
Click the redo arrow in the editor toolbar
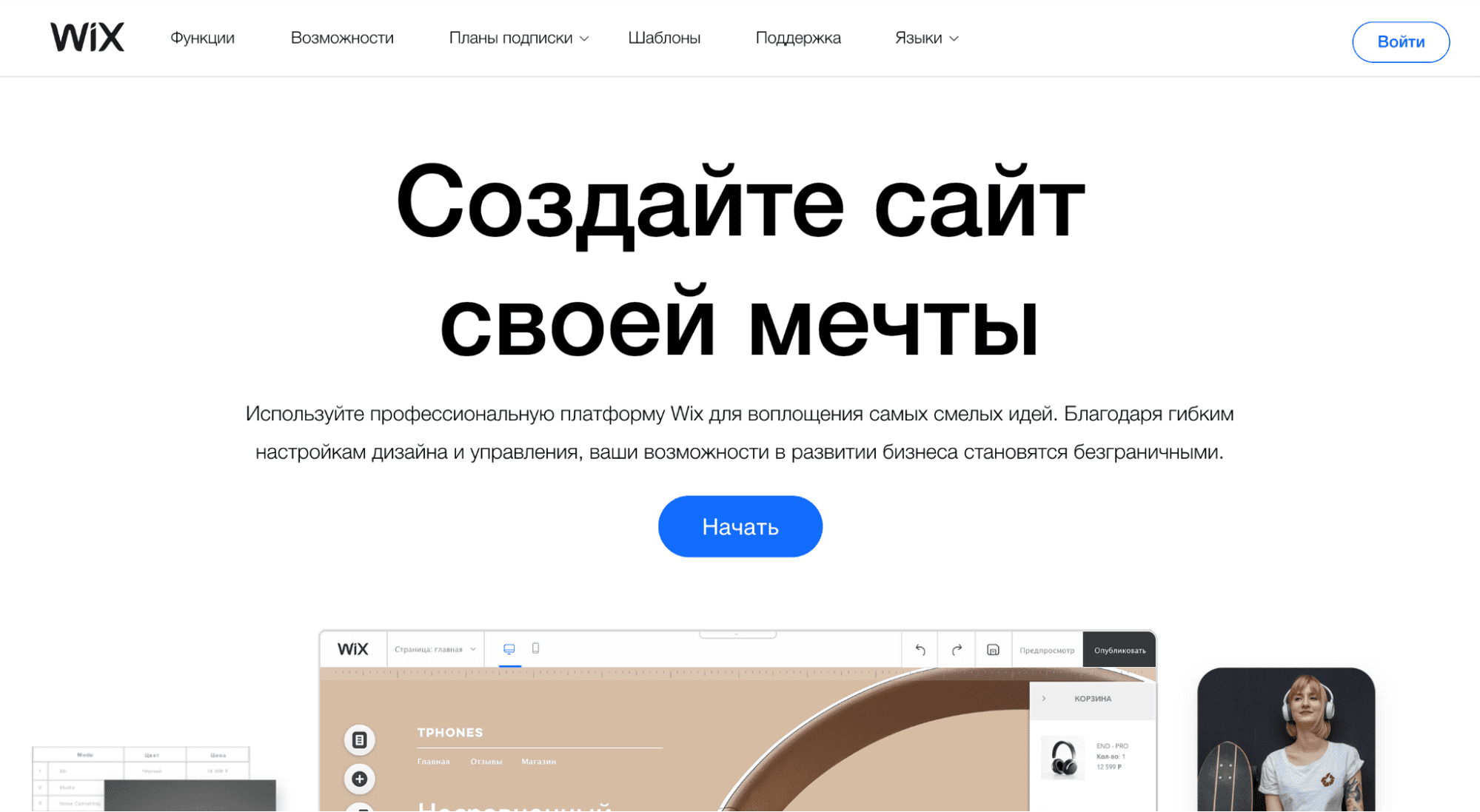coord(957,650)
